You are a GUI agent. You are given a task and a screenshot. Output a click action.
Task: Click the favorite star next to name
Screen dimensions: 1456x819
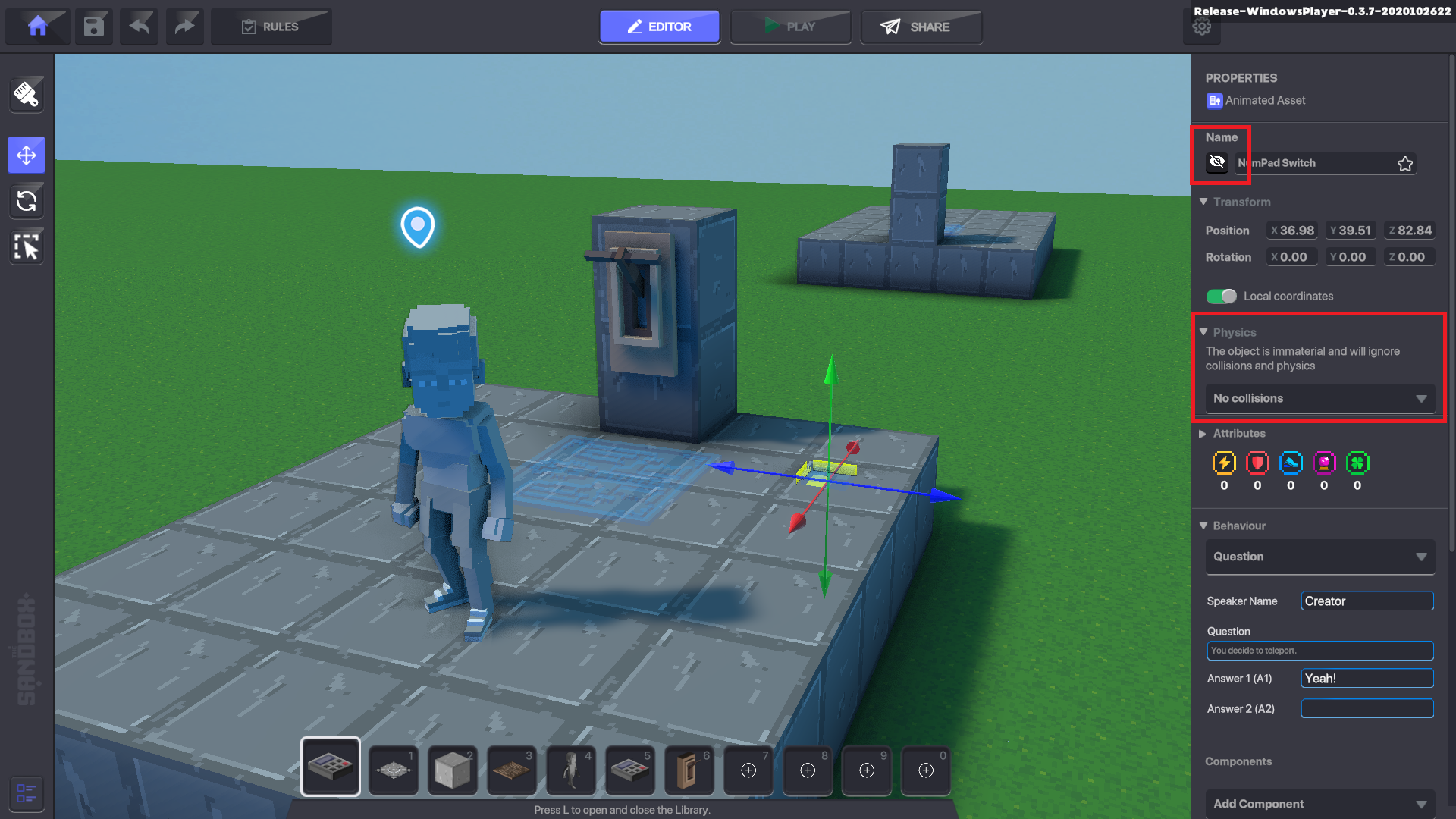pyautogui.click(x=1404, y=164)
